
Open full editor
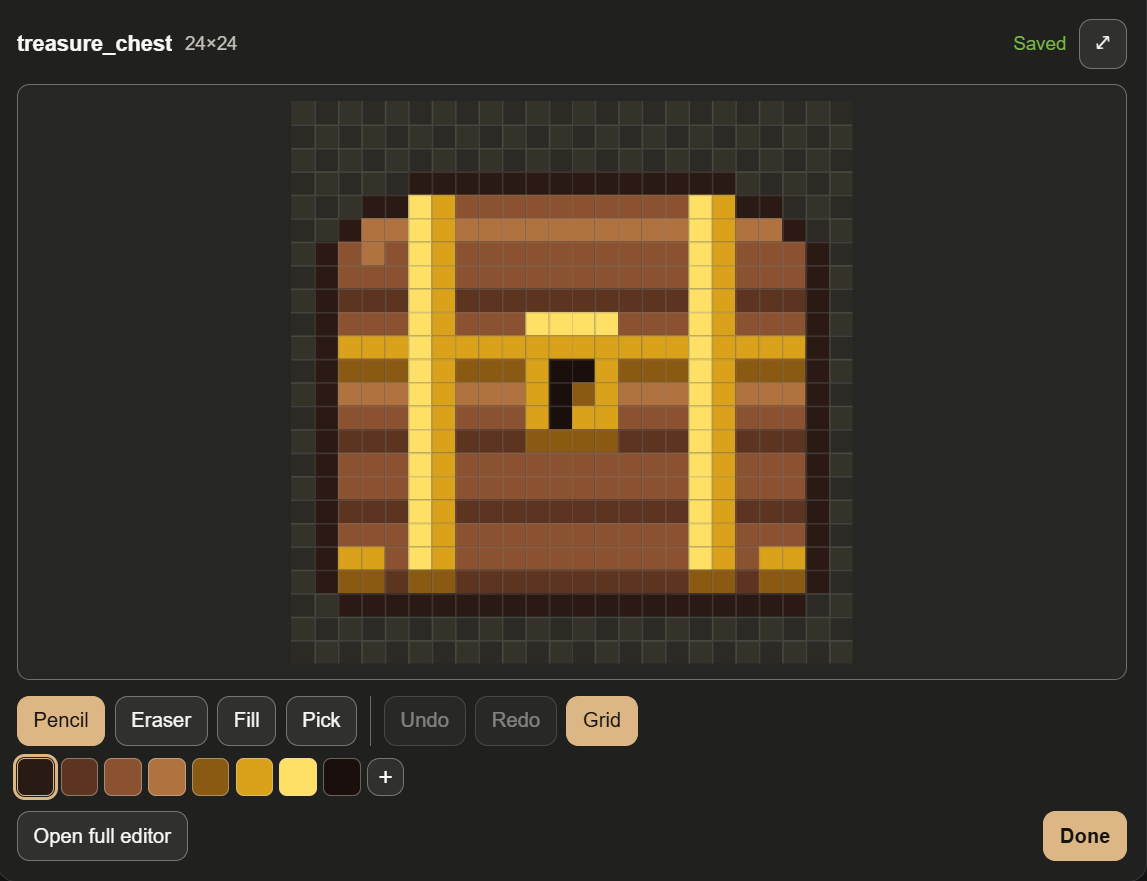102,836
